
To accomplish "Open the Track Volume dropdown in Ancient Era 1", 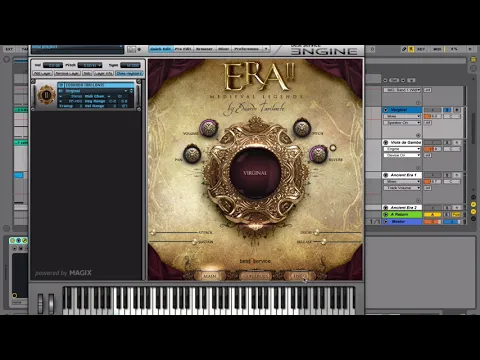I will pyautogui.click(x=402, y=188).
